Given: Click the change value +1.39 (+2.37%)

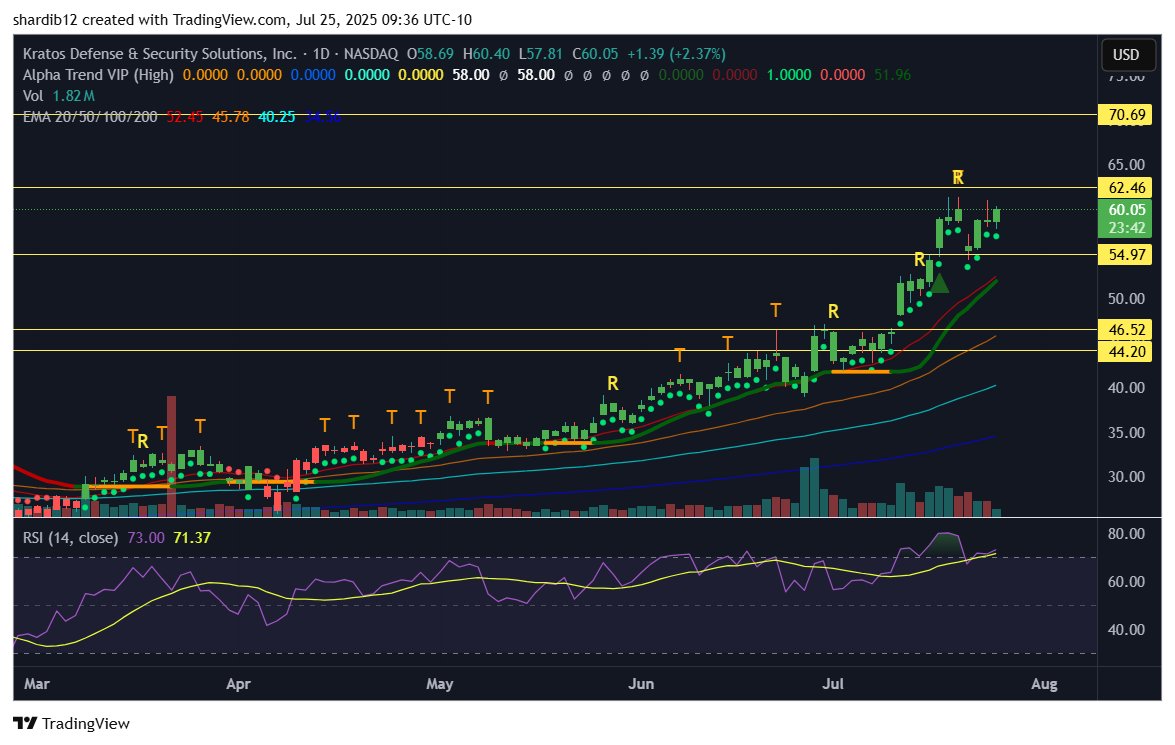Looking at the screenshot, I should pyautogui.click(x=677, y=54).
